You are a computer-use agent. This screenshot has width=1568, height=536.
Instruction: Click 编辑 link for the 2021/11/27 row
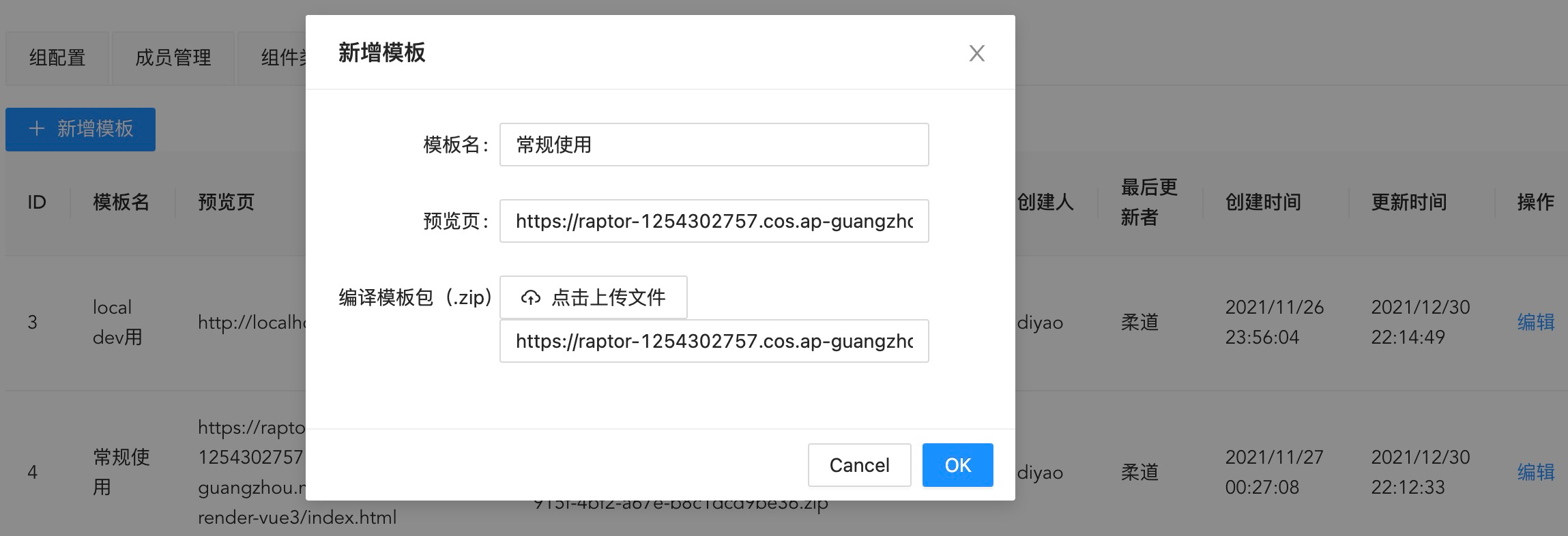1535,472
